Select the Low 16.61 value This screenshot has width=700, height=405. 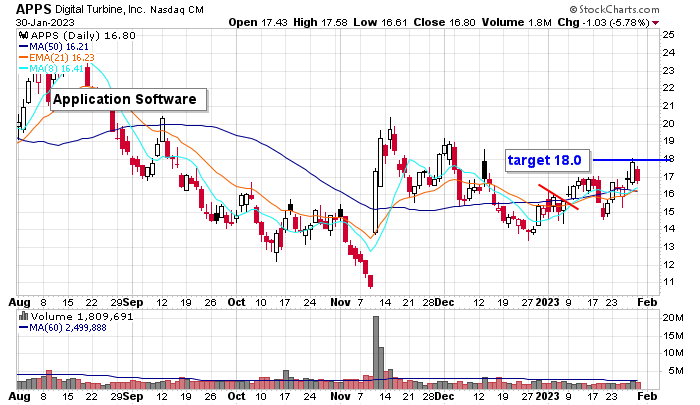coord(380,22)
